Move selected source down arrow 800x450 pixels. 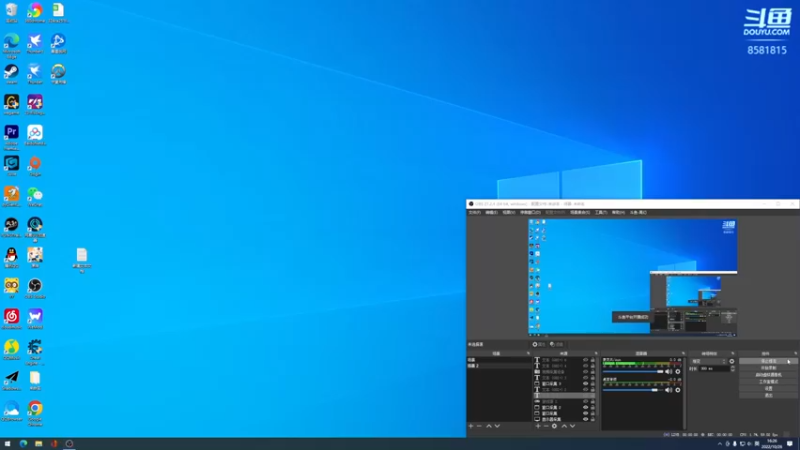click(x=572, y=426)
